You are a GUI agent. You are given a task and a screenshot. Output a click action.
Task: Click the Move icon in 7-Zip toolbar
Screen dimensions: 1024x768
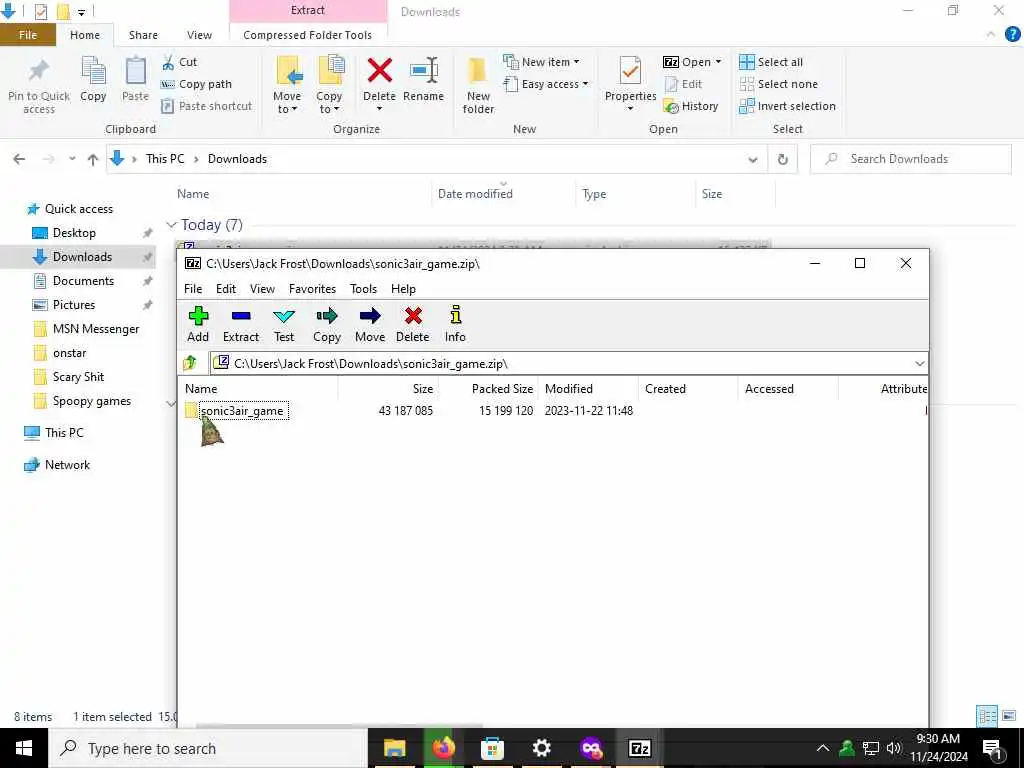(x=370, y=325)
